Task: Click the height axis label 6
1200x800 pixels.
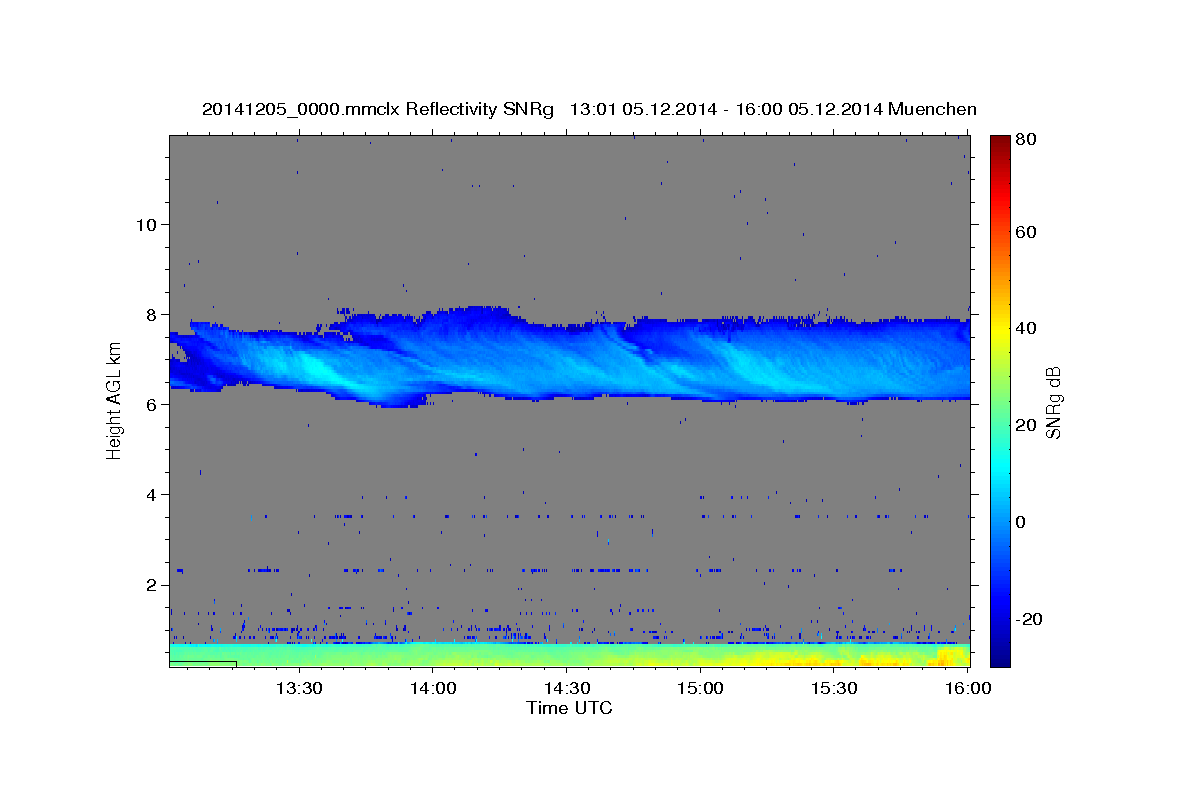Action: [150, 404]
